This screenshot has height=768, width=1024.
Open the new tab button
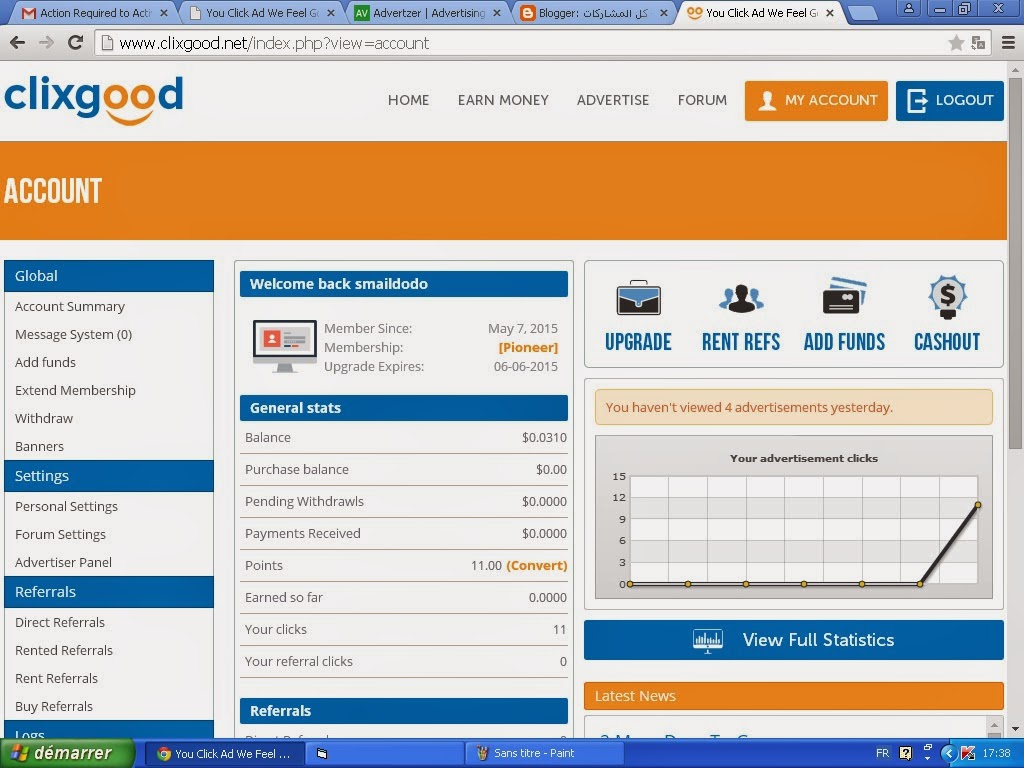(863, 13)
